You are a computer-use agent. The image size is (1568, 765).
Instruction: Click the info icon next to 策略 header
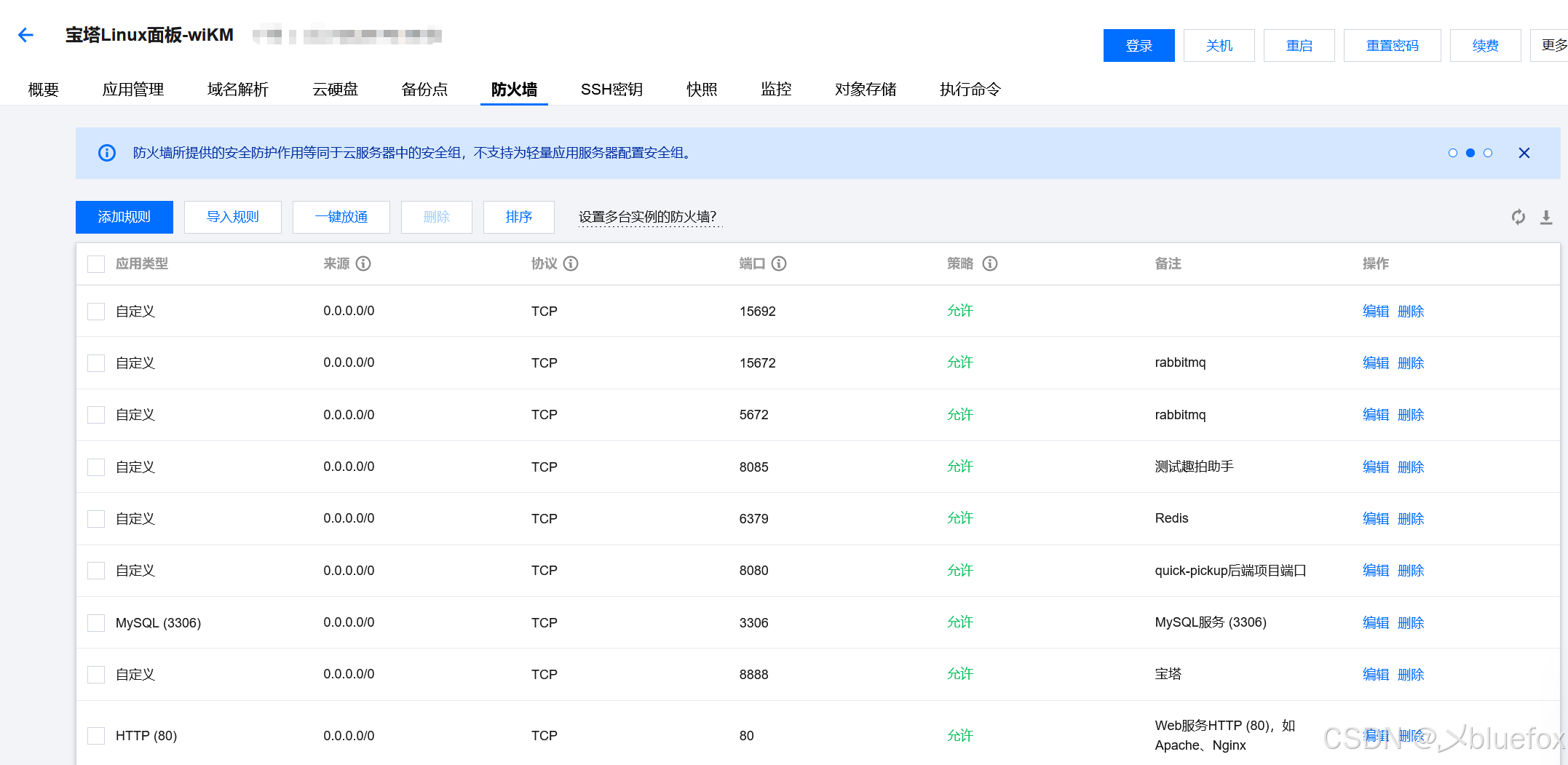point(990,263)
